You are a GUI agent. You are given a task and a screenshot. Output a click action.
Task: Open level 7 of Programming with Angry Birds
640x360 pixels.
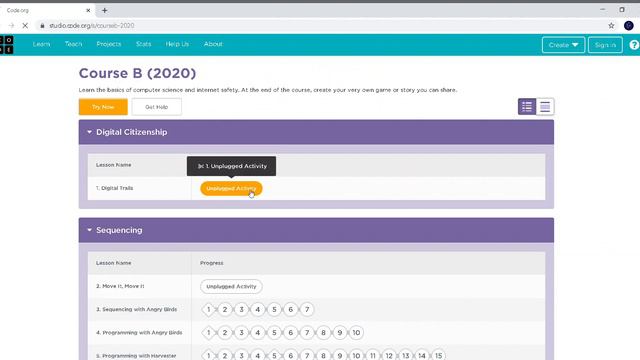tap(307, 333)
